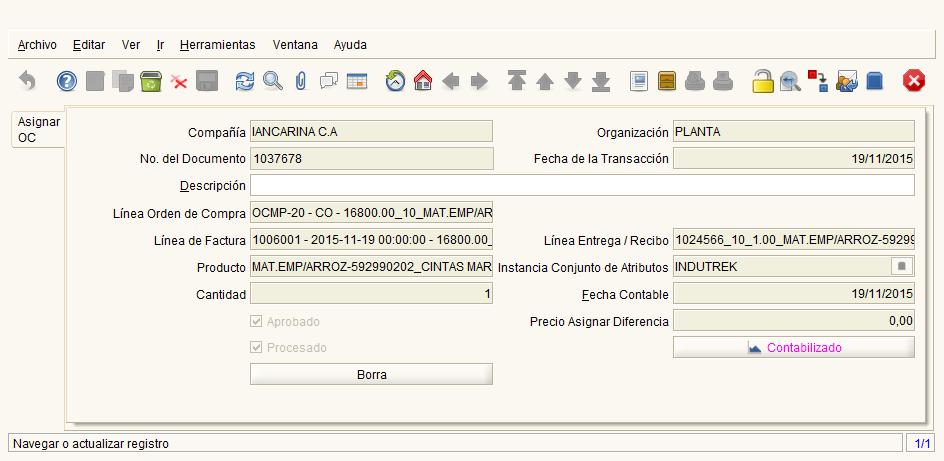Click the yellow padlock record lock icon
Screen dimensions: 944x461
point(763,81)
